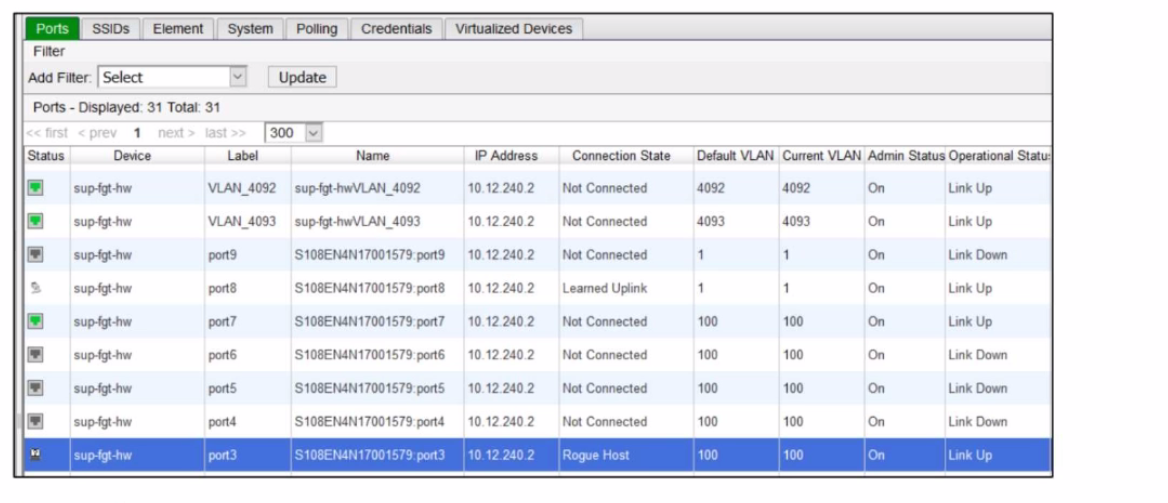Jump to last page link

pyautogui.click(x=225, y=133)
